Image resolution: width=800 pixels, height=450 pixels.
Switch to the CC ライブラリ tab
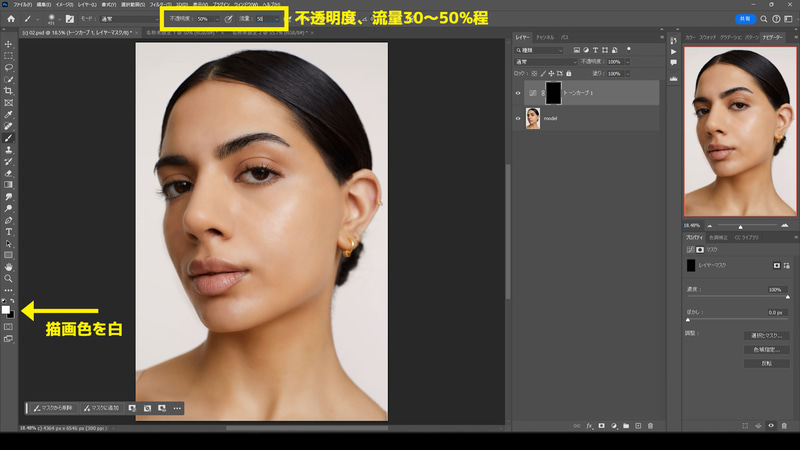(746, 238)
